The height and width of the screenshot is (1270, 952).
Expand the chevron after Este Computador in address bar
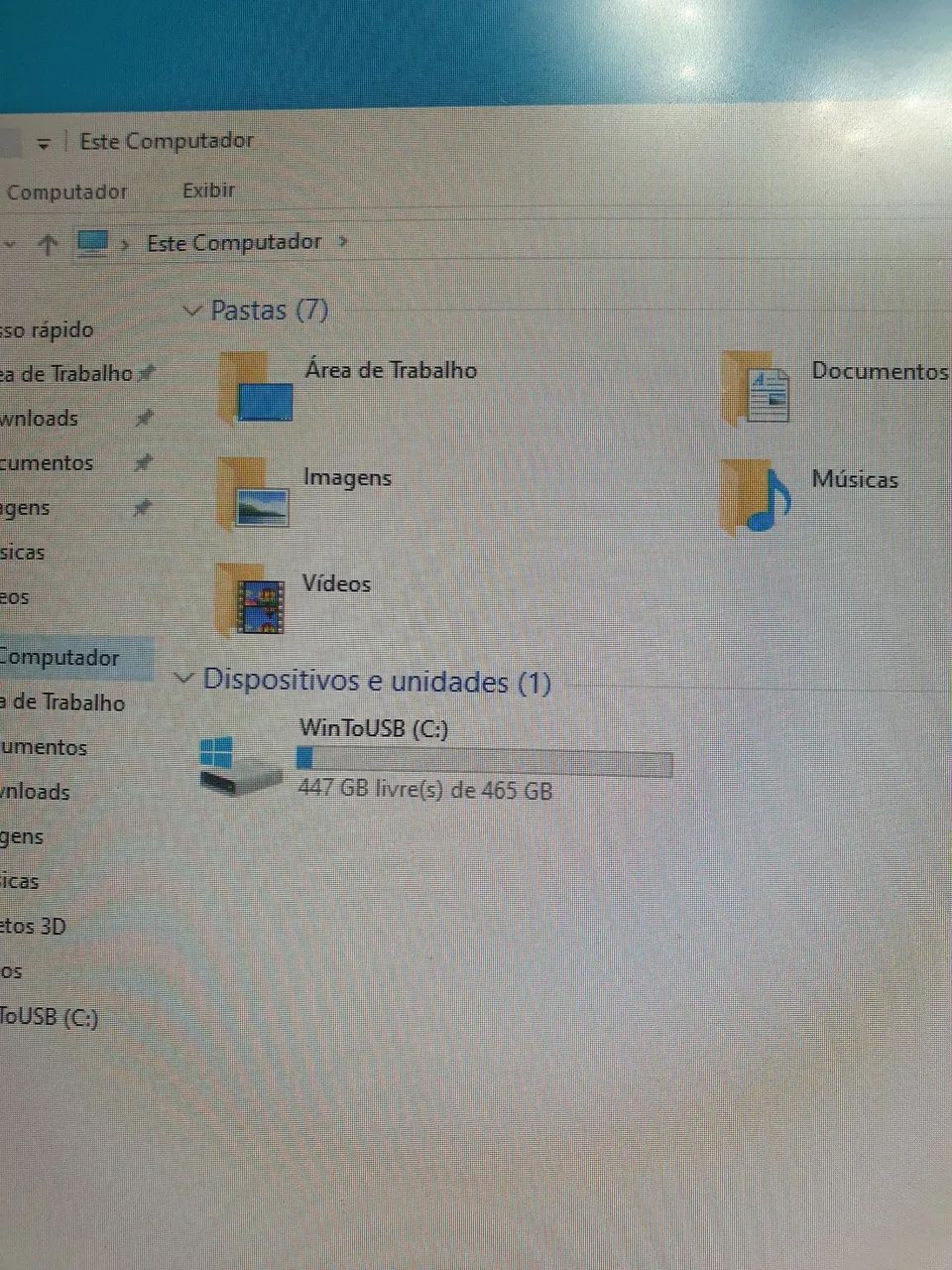pos(343,241)
